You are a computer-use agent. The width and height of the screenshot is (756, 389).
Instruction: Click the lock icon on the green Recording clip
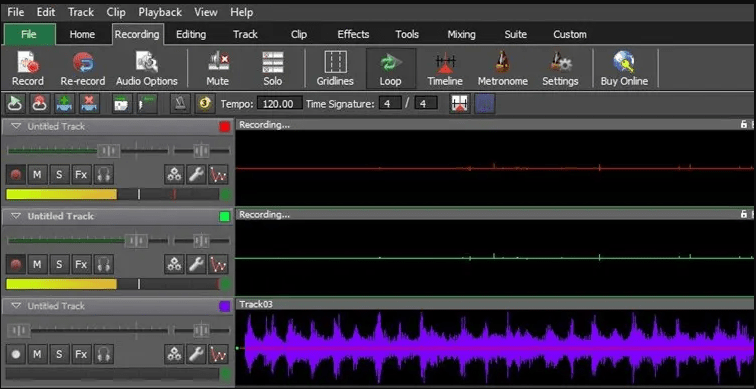(x=743, y=215)
